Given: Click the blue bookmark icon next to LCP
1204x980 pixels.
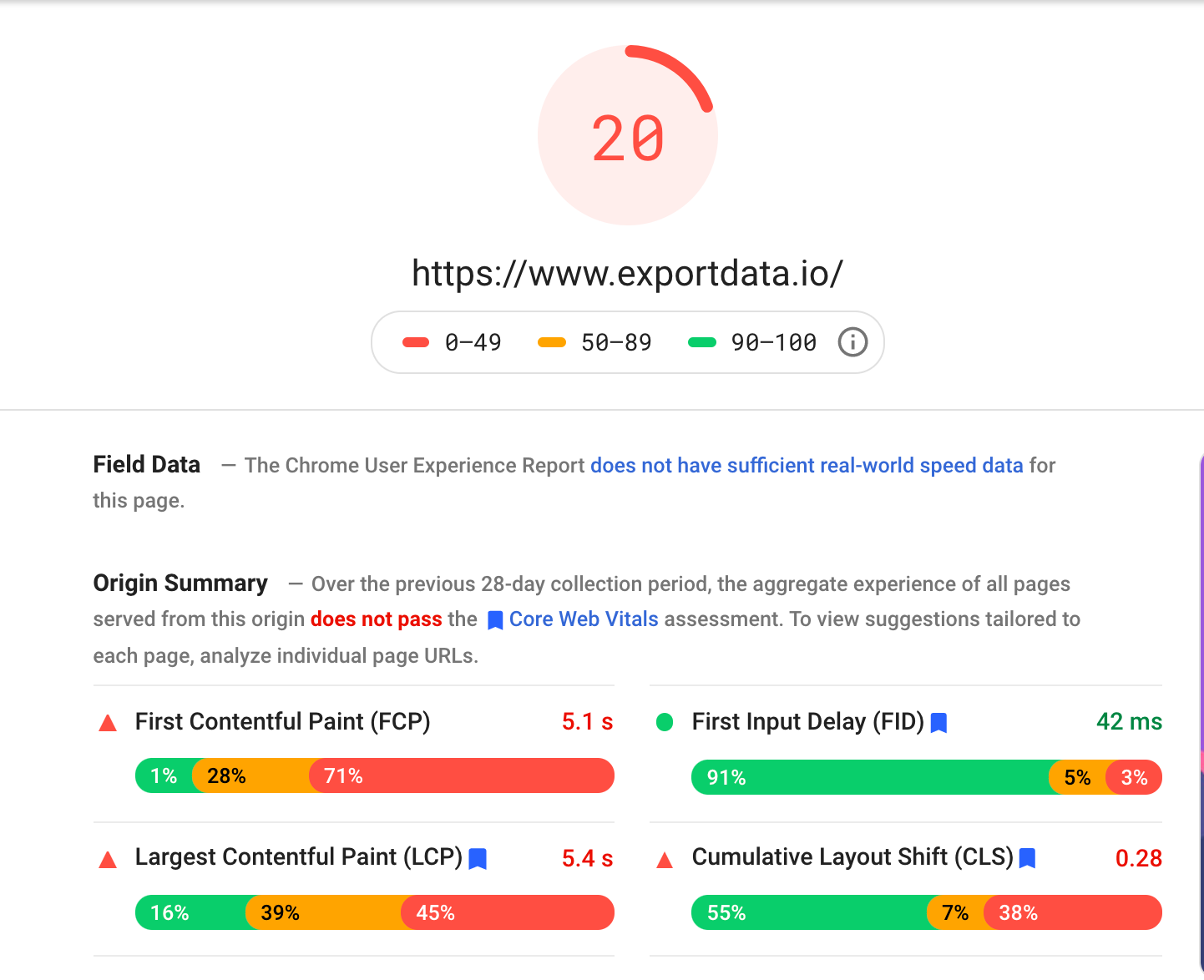Looking at the screenshot, I should click(x=478, y=859).
